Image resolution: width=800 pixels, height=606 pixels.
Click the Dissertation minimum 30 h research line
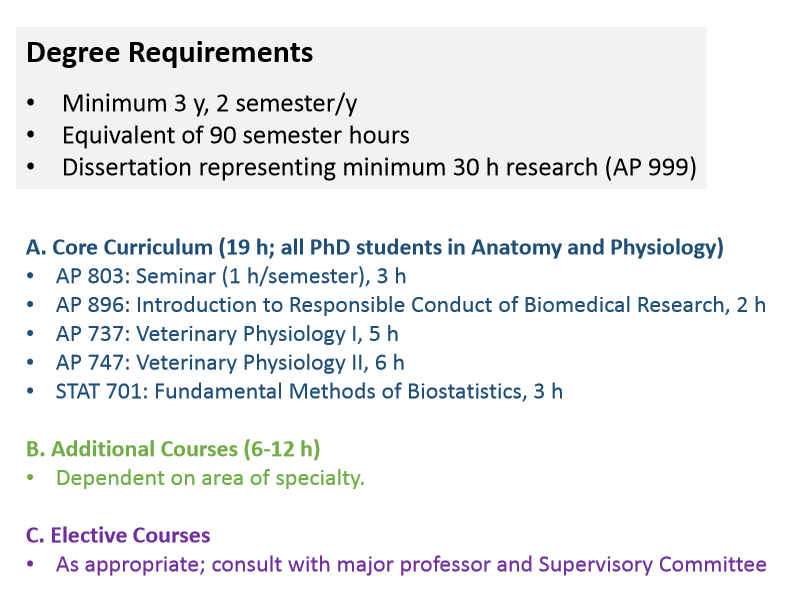tap(379, 167)
